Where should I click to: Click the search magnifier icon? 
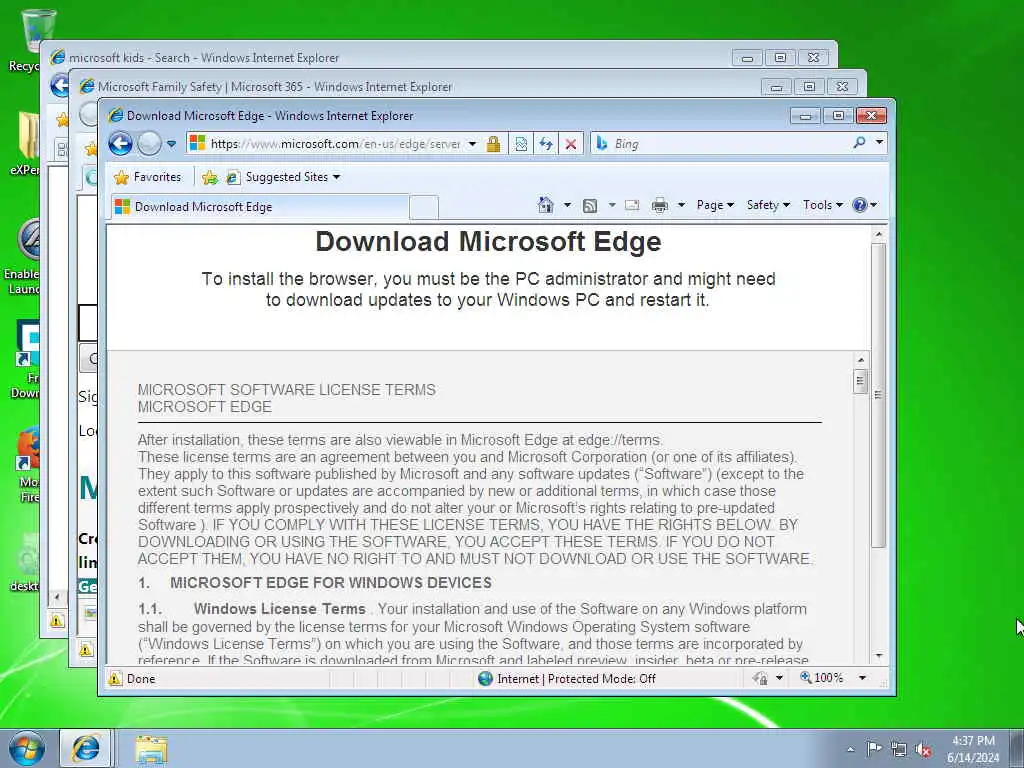click(x=859, y=142)
